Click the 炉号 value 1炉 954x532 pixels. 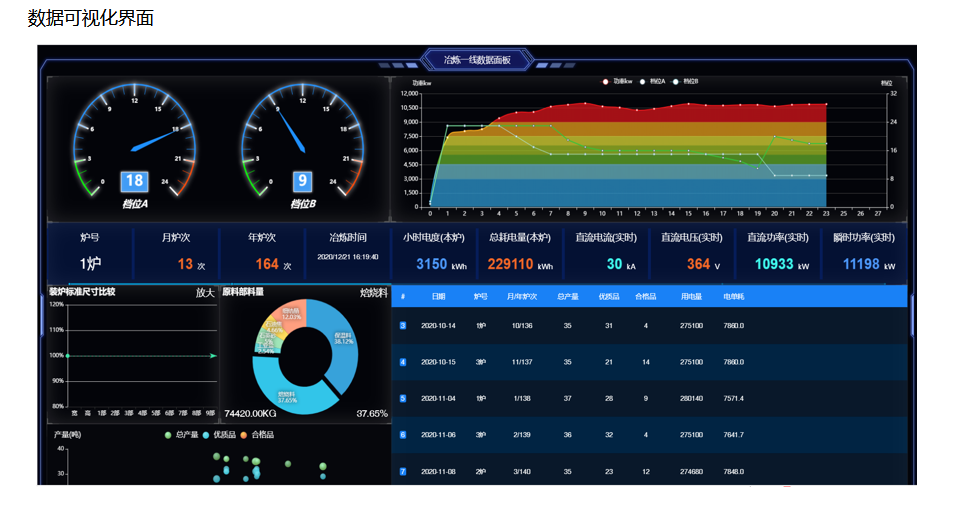[x=90, y=264]
